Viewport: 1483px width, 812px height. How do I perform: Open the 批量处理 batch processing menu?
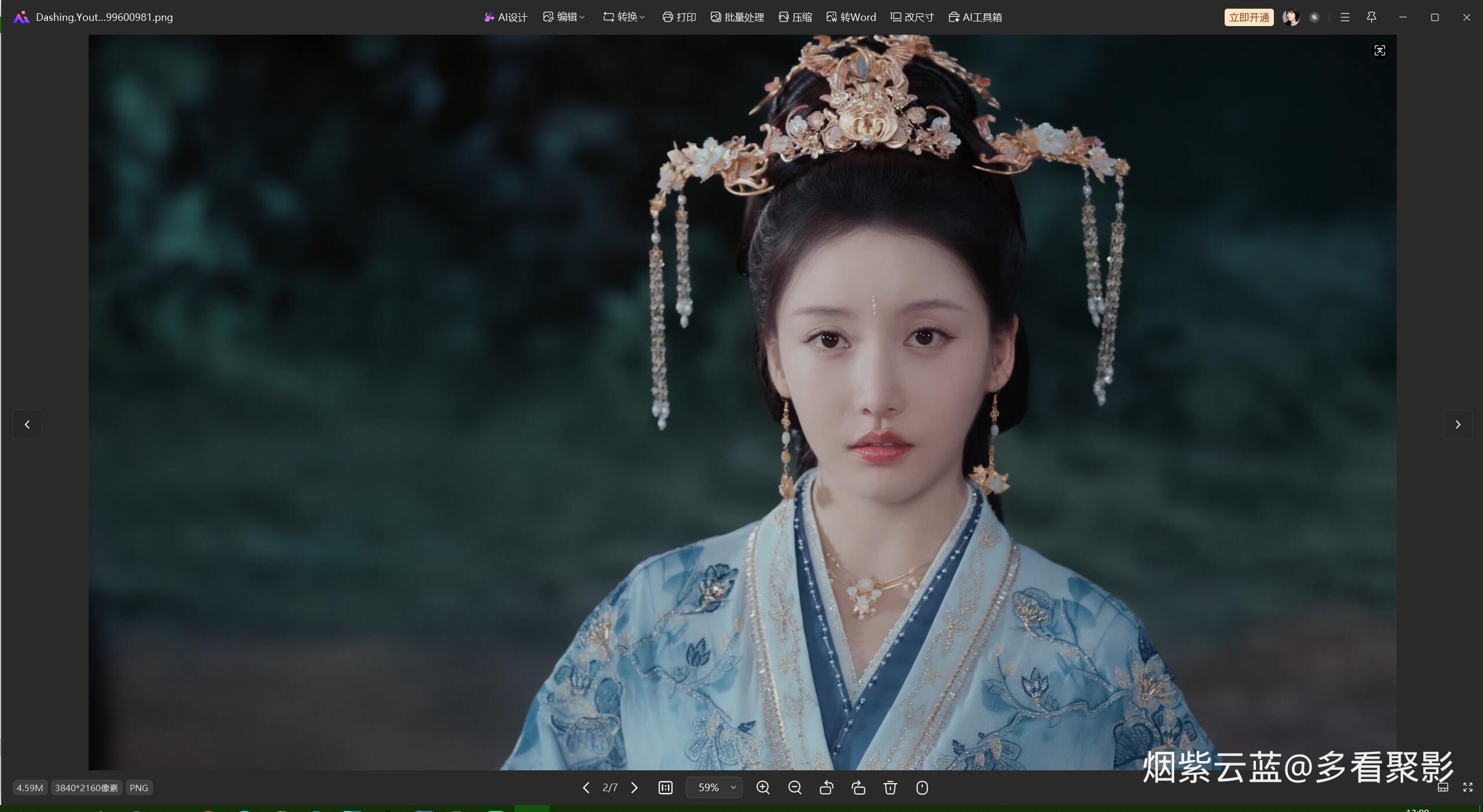point(737,17)
